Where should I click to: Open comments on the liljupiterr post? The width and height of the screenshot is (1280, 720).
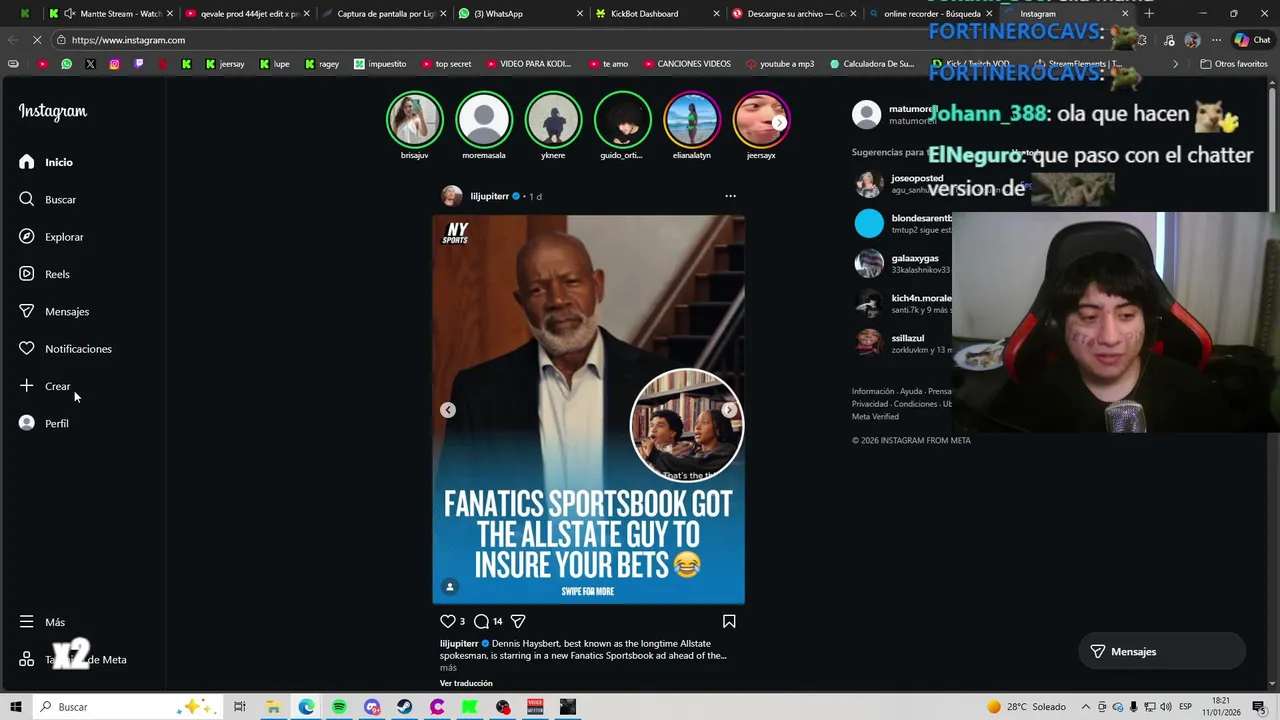click(x=481, y=621)
